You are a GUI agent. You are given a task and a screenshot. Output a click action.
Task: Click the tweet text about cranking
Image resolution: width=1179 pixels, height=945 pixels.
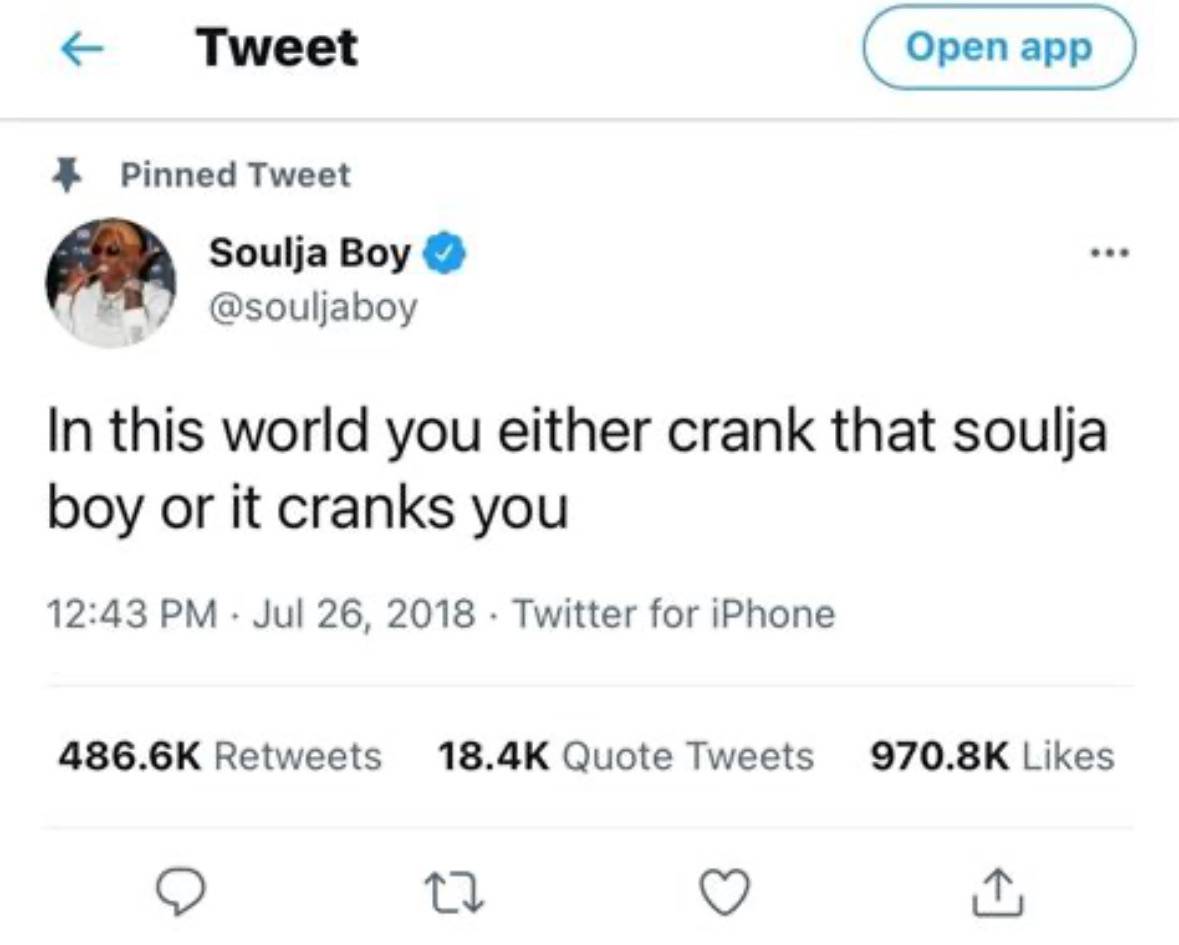click(577, 470)
